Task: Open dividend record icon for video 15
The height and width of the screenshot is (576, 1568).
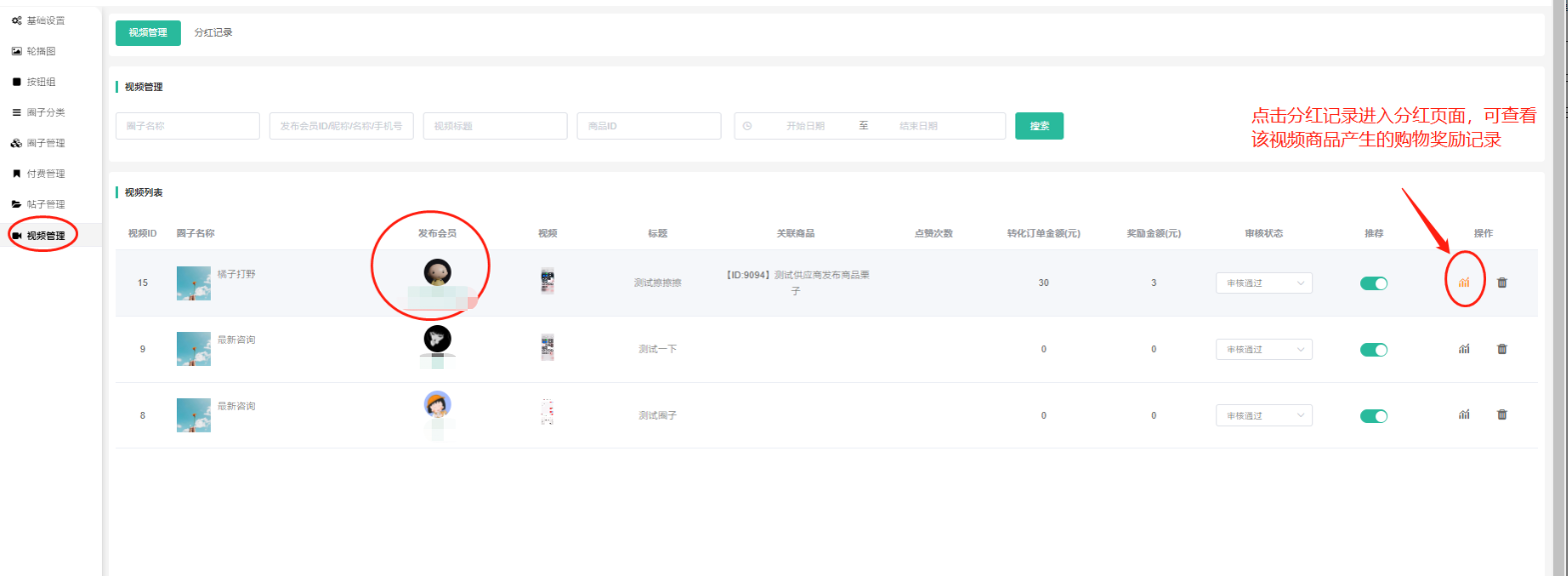Action: click(x=1463, y=283)
